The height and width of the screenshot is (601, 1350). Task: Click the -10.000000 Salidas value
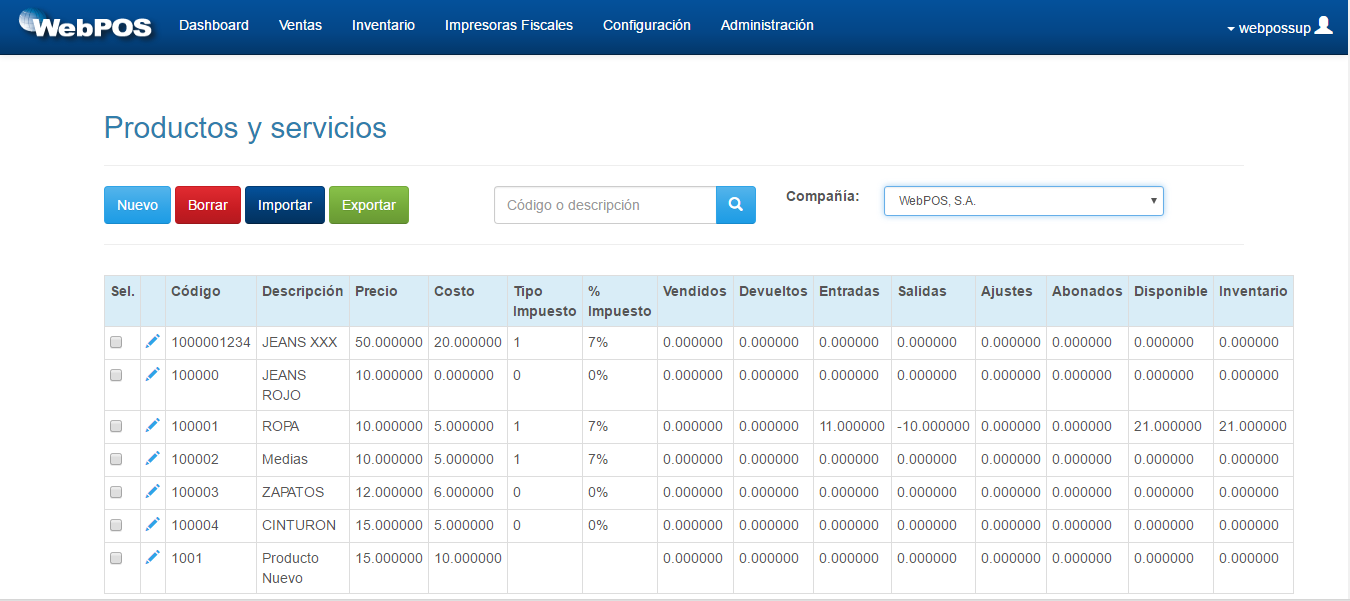933,426
